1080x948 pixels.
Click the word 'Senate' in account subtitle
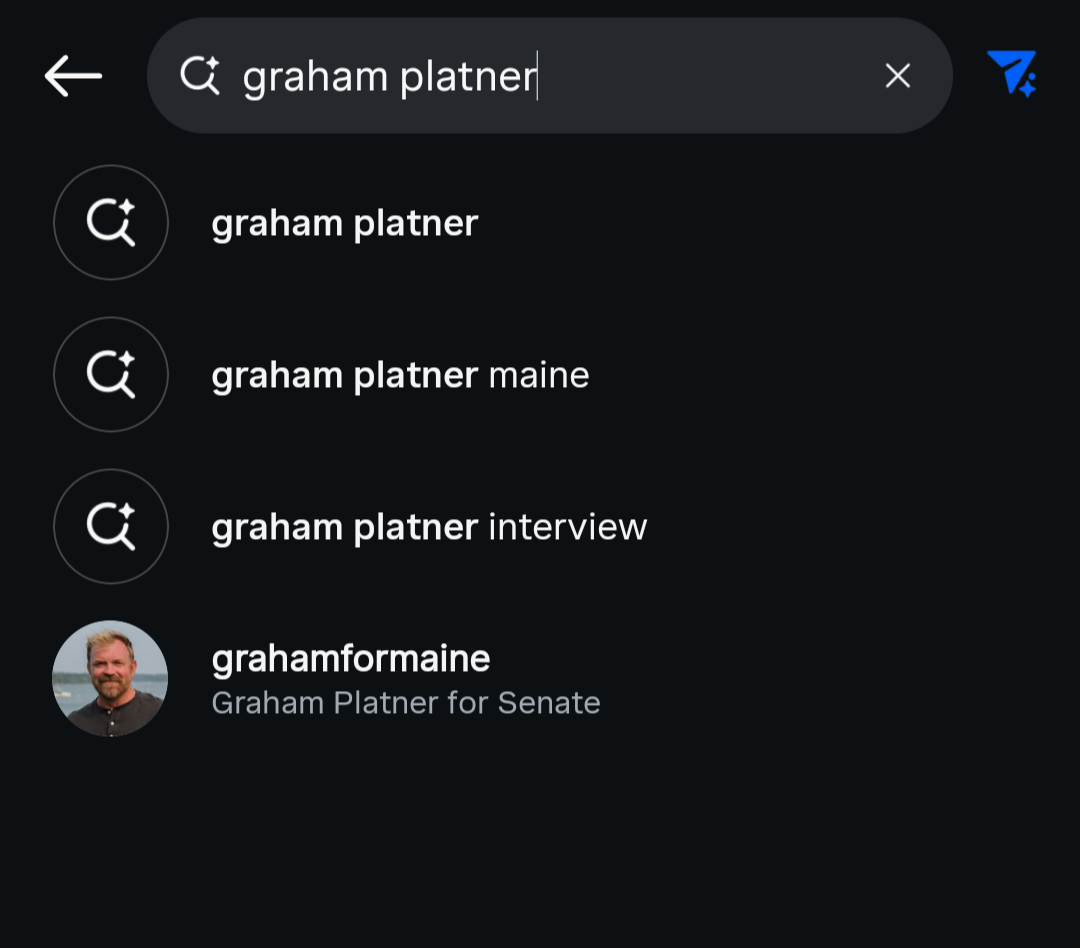click(549, 703)
